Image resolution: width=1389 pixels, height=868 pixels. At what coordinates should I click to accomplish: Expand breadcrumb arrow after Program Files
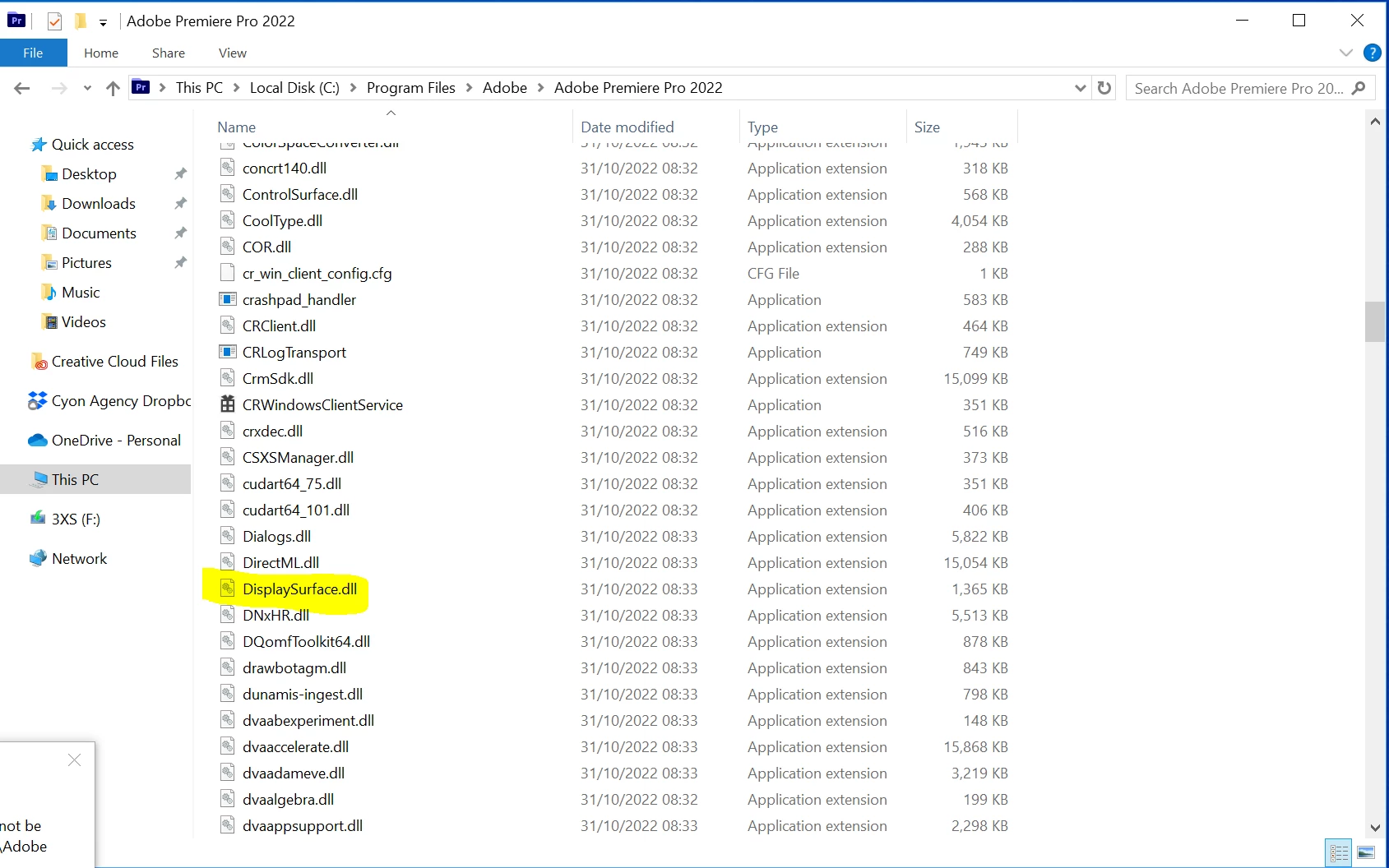coord(469,88)
